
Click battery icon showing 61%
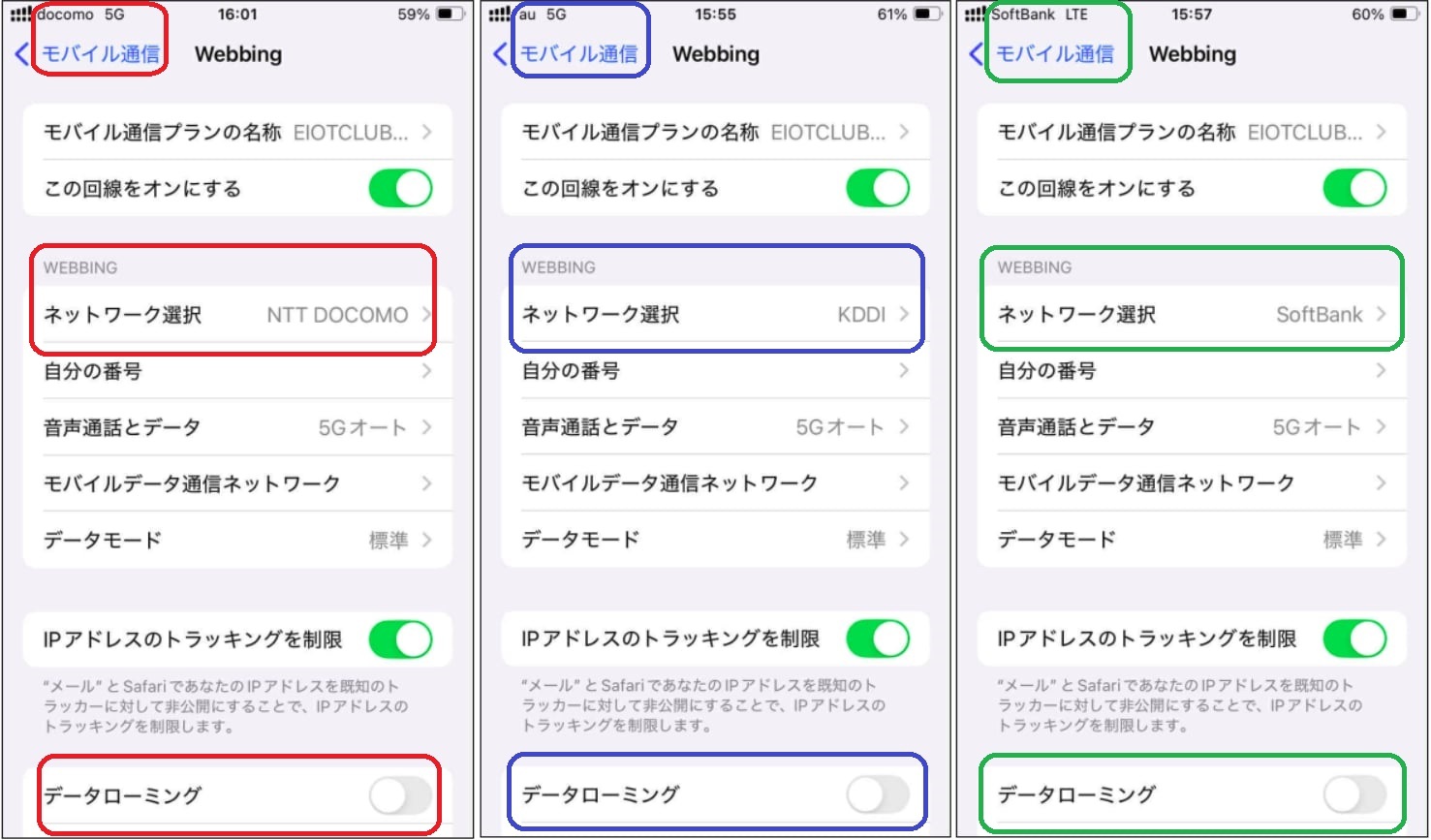[x=927, y=15]
